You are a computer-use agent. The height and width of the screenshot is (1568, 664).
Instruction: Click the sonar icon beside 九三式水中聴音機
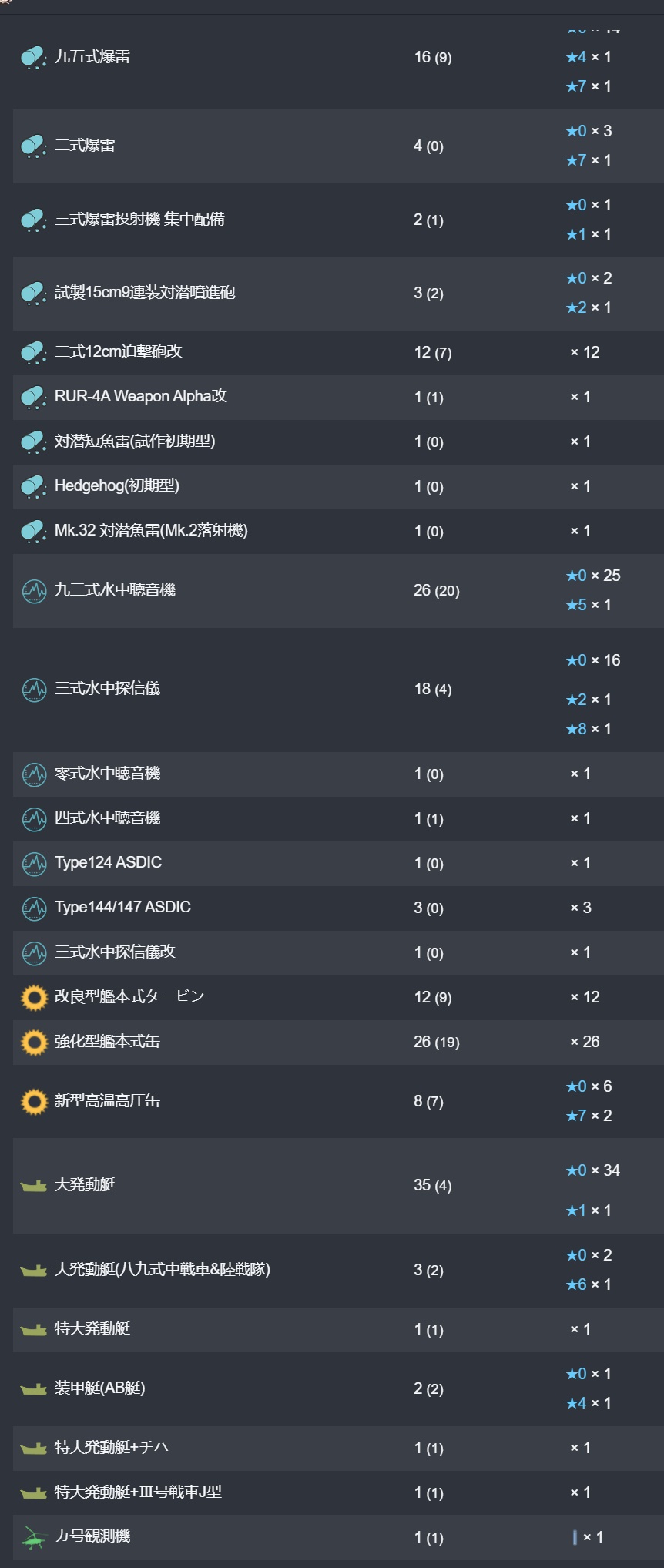click(x=34, y=591)
